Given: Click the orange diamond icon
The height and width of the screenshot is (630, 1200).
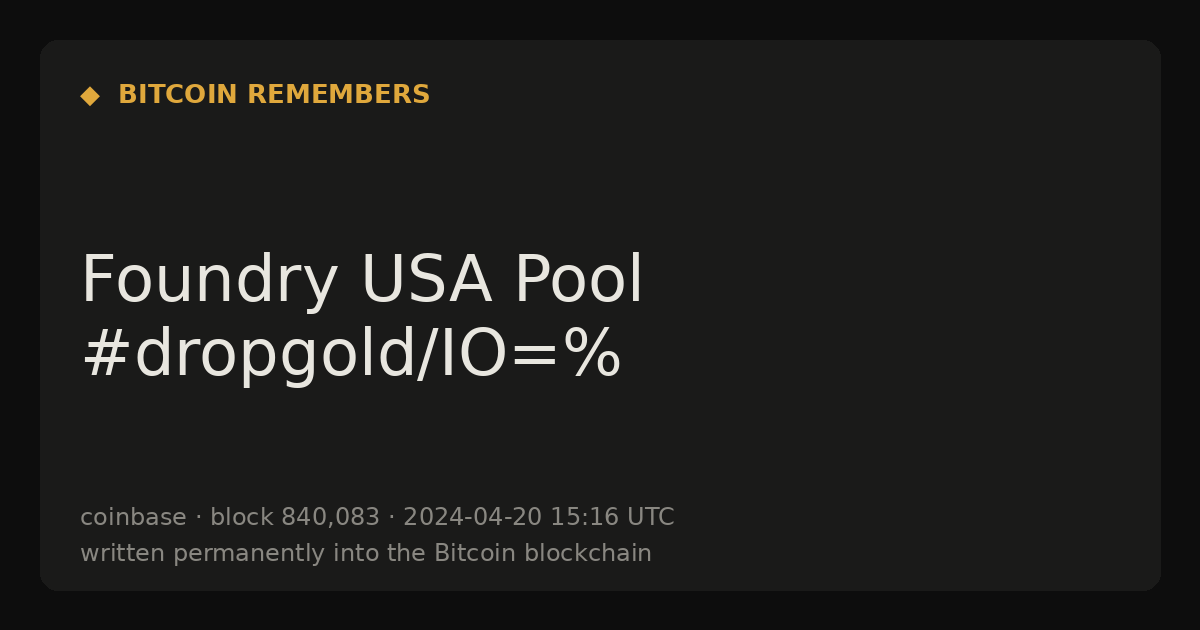Looking at the screenshot, I should 90,95.
